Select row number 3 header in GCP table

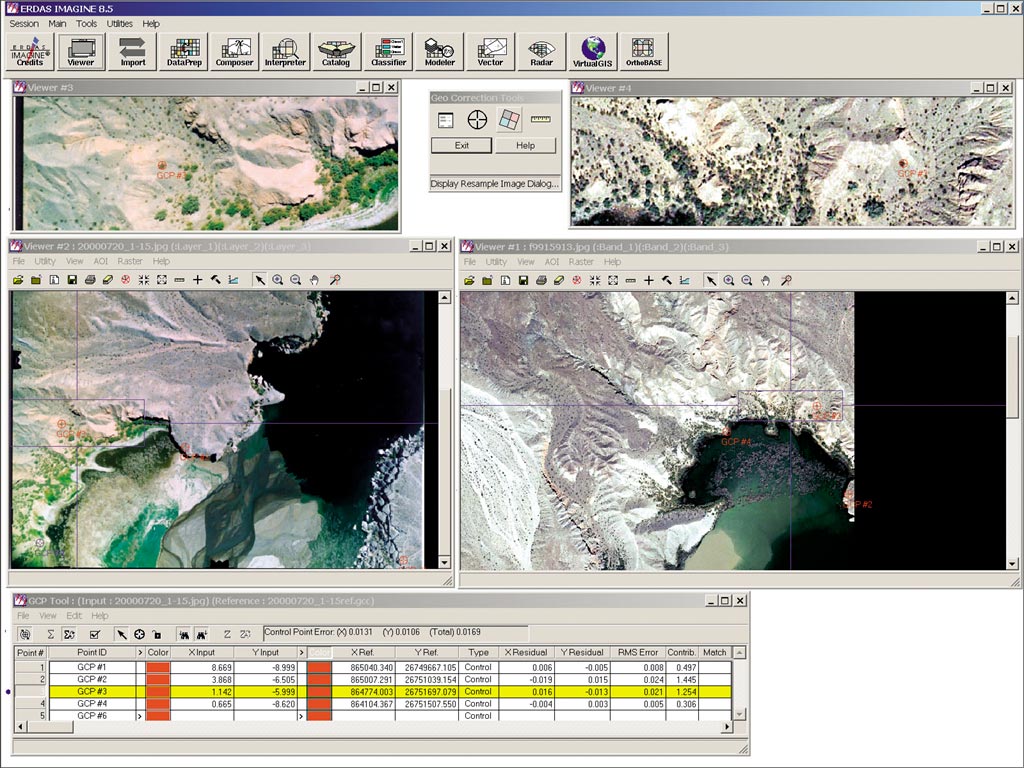(x=31, y=692)
